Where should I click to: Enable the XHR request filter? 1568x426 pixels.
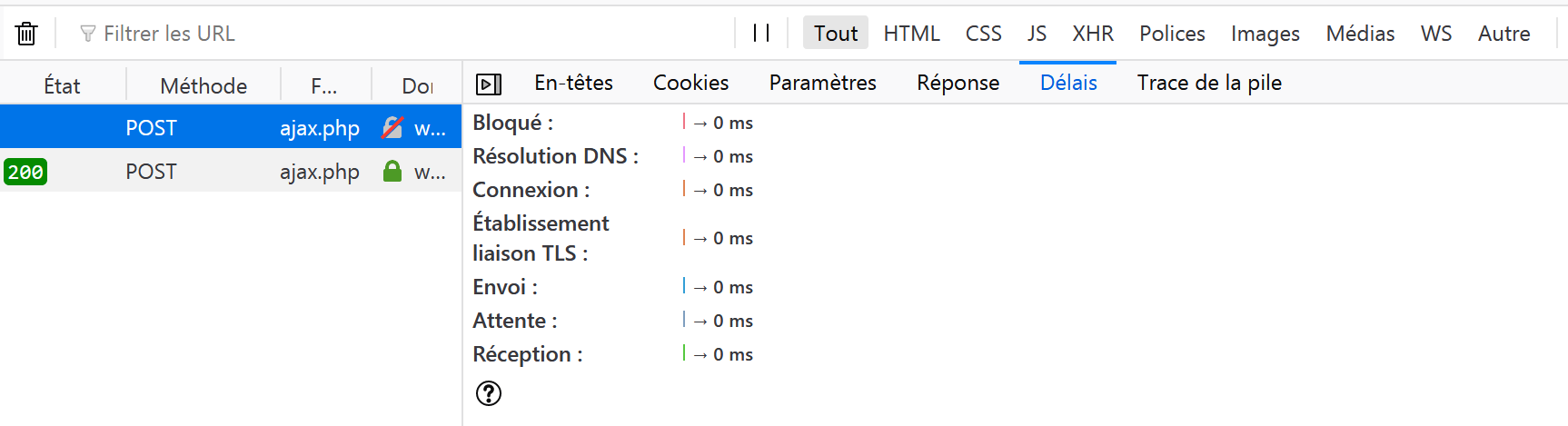click(1092, 34)
